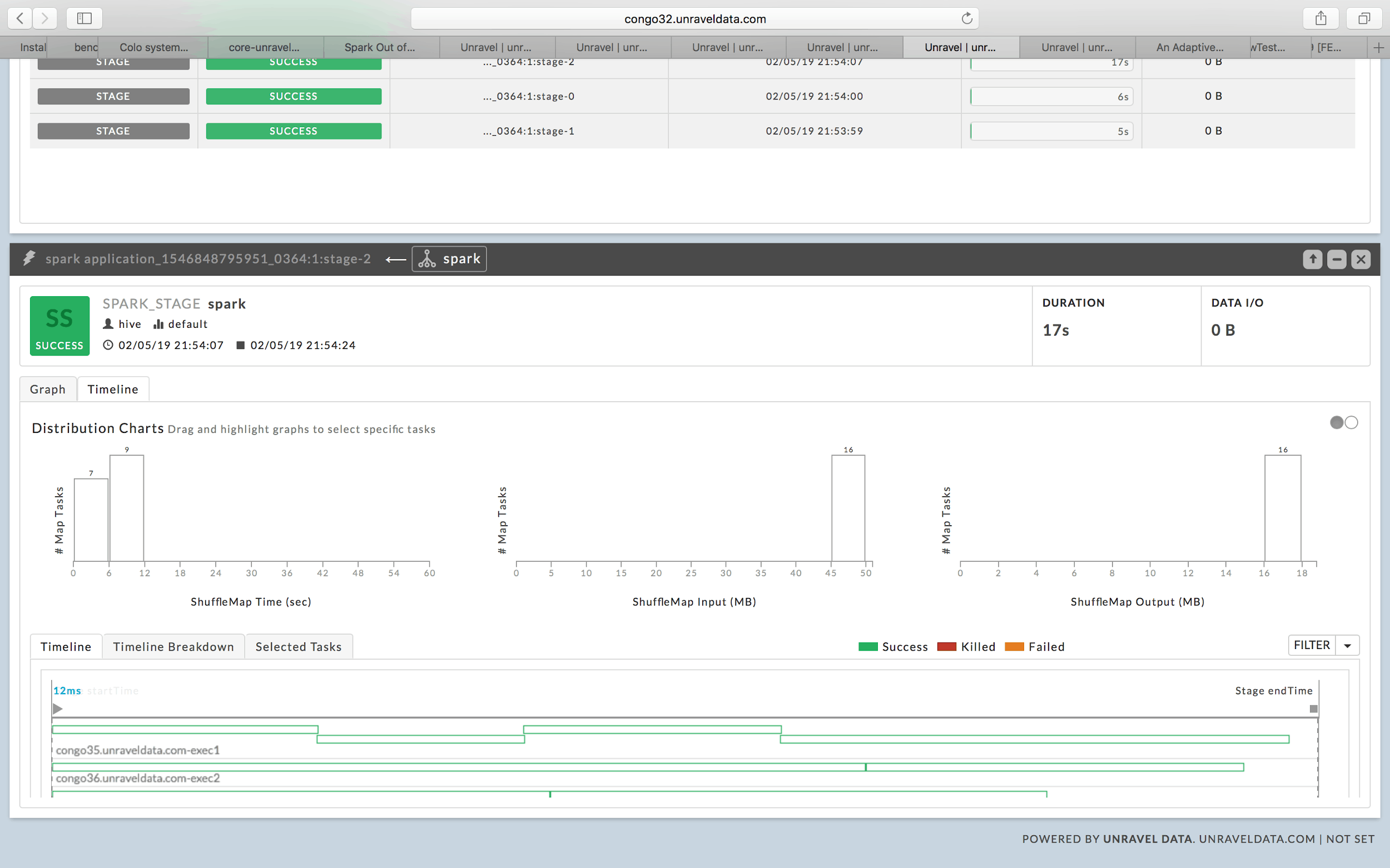Viewport: 1390px width, 868px height.
Task: Click the Killed legend red swatch
Action: pos(946,647)
